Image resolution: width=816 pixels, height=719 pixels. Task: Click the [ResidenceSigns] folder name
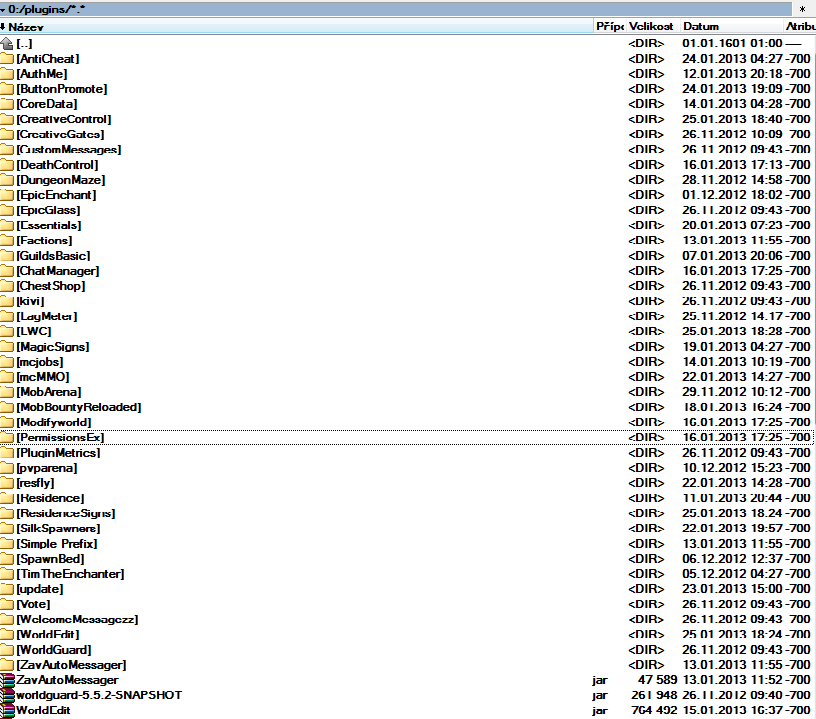[x=66, y=513]
